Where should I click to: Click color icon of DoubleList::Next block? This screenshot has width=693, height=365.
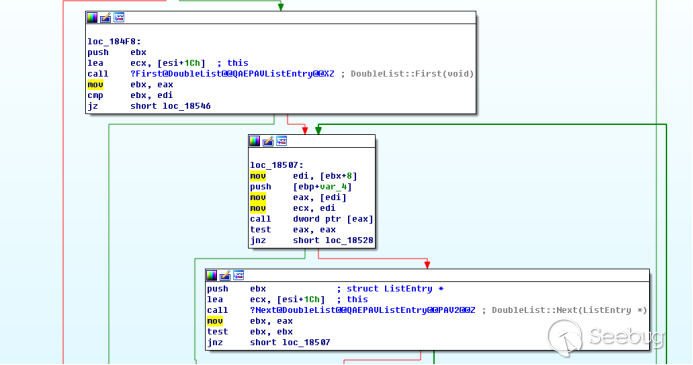pyautogui.click(x=212, y=275)
